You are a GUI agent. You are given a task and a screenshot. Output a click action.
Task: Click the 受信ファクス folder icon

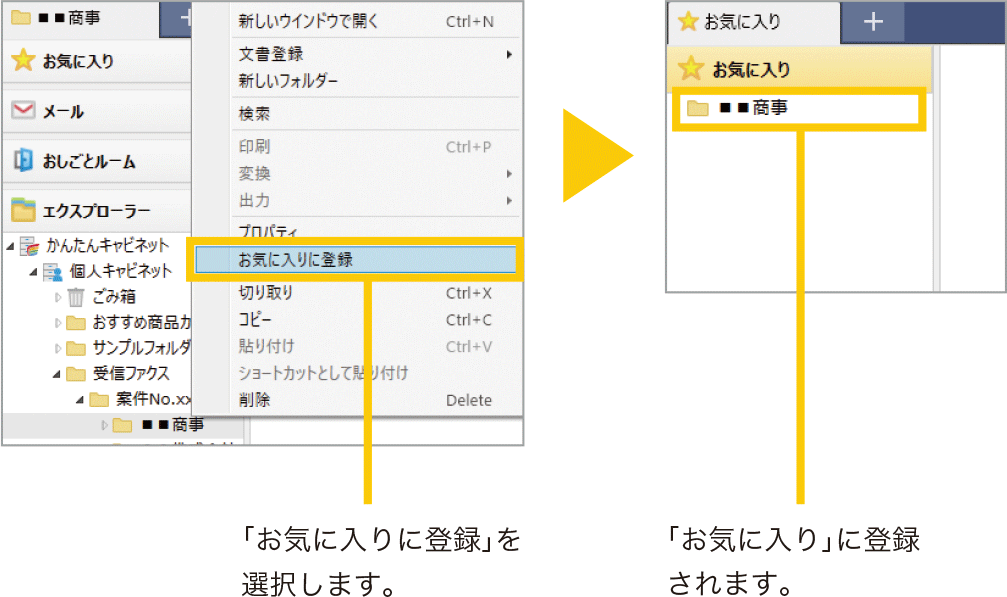pos(76,374)
